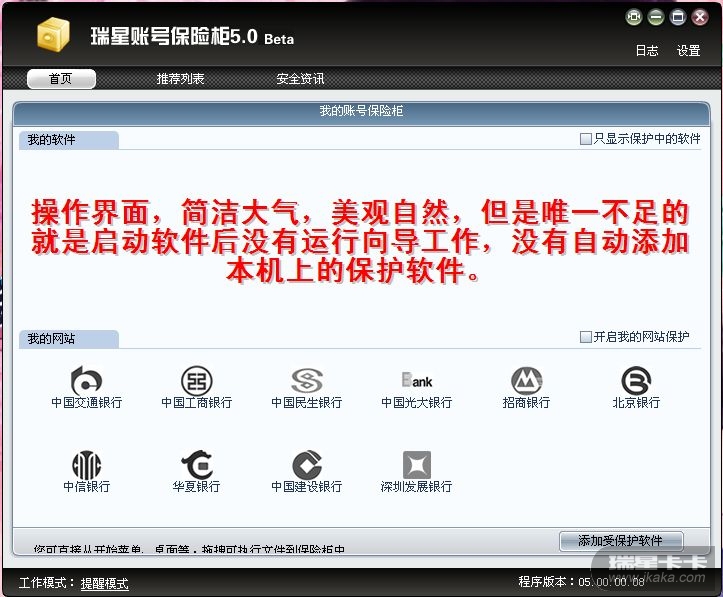Open the 日志 menu
723x597 pixels.
[x=647, y=51]
